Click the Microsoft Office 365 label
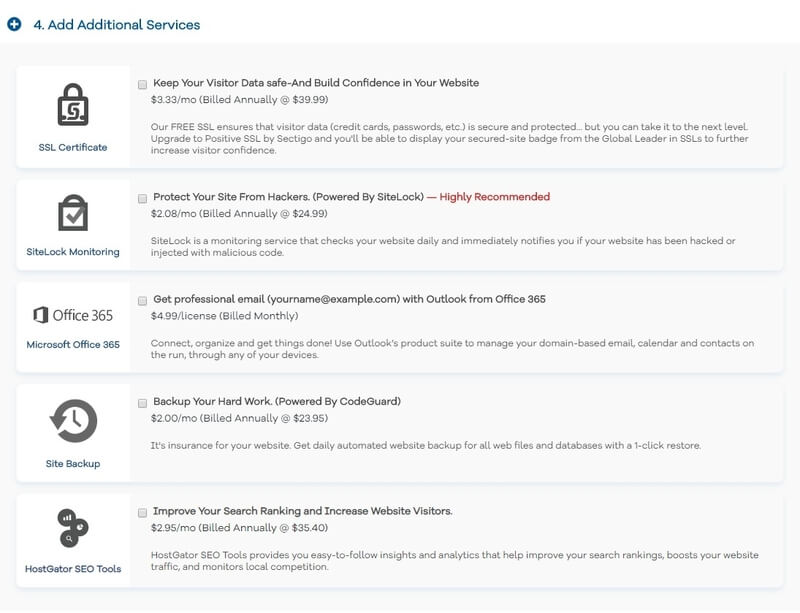Image resolution: width=800 pixels, height=613 pixels. [73, 345]
